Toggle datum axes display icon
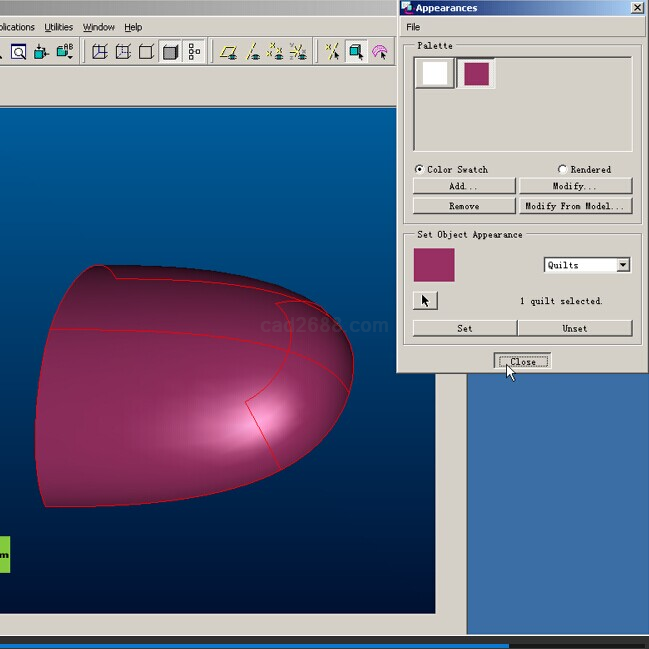Image resolution: width=649 pixels, height=649 pixels. coord(253,52)
